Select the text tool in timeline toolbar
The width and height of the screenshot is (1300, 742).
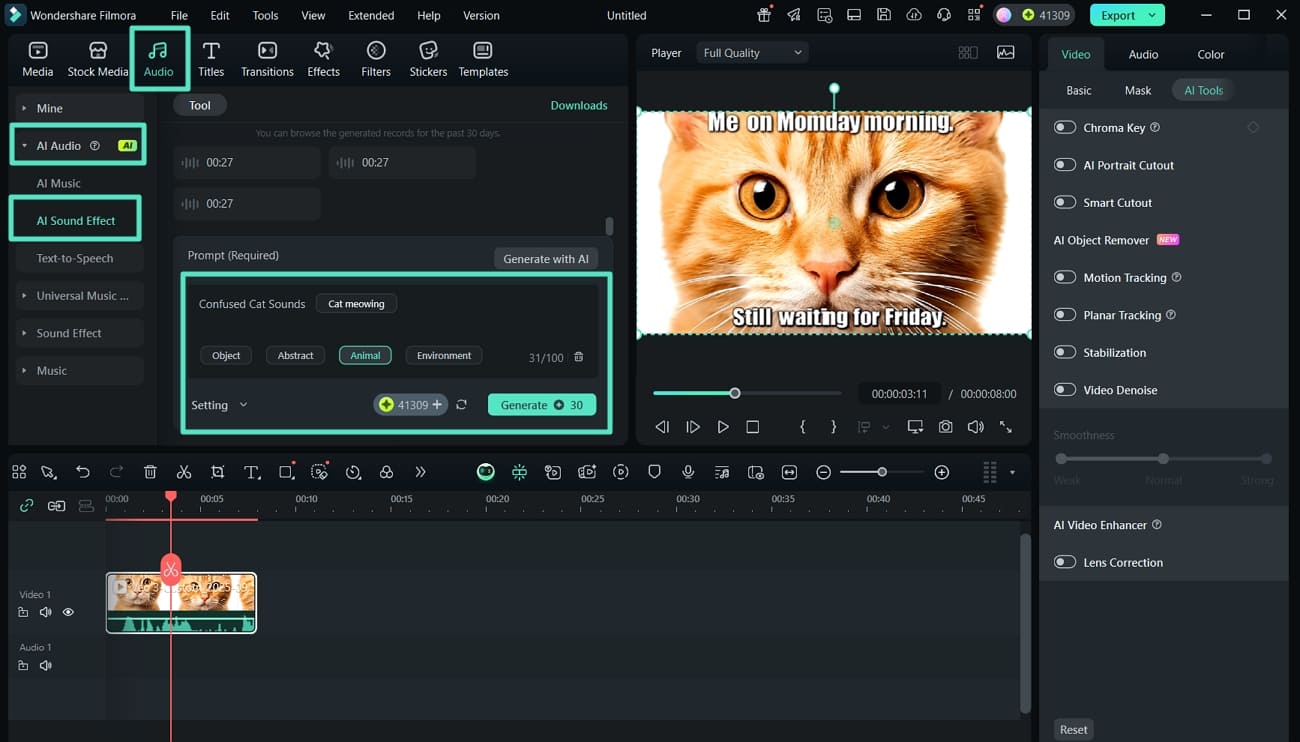(x=252, y=472)
